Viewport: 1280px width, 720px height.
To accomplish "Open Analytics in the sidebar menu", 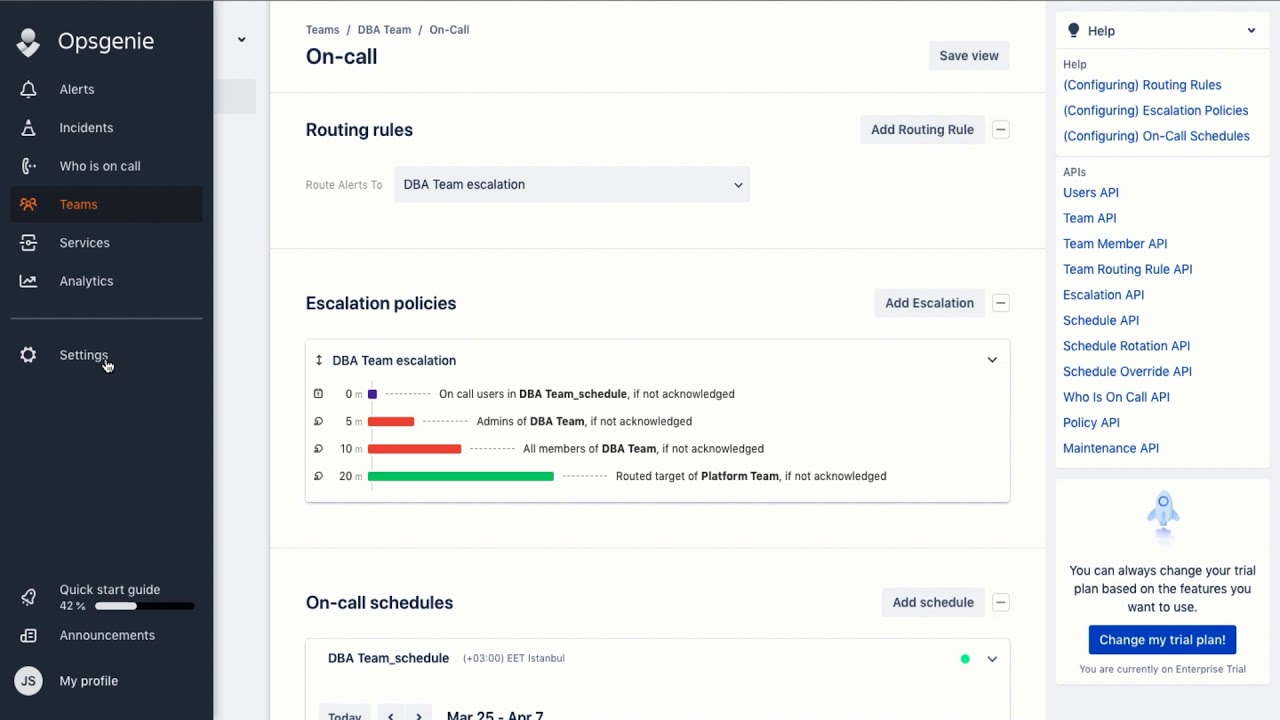I will coord(86,281).
